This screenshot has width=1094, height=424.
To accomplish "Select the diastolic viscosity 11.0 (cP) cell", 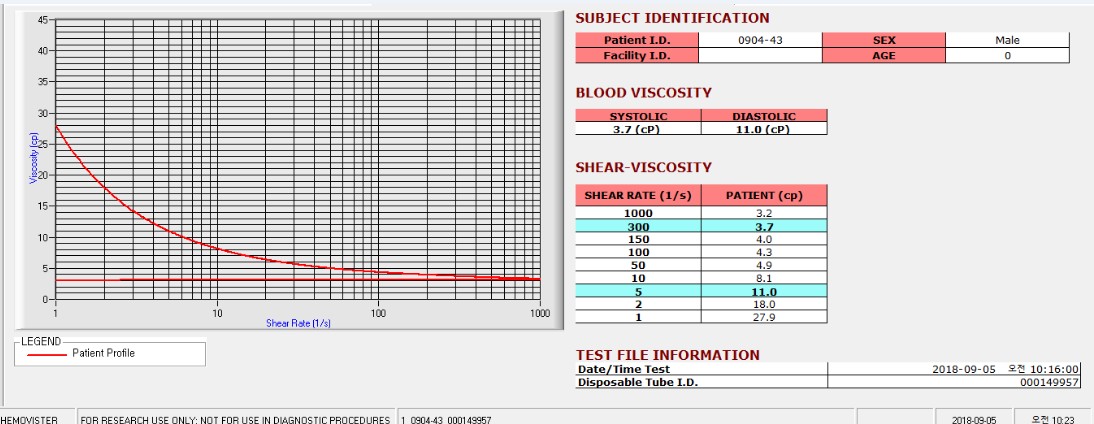I will [x=764, y=129].
